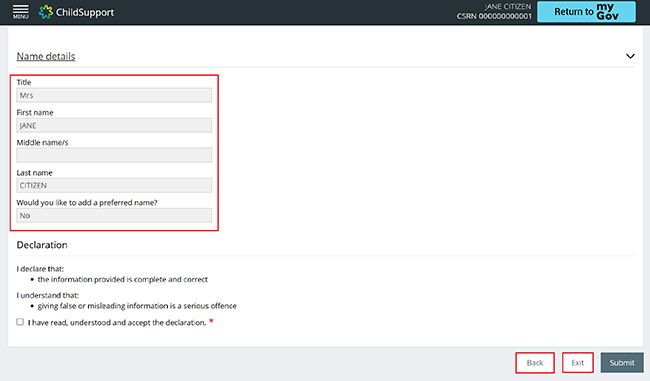Click the JANE CITIZEN user name text
Screen dimensions: 650x381
(x=508, y=7)
